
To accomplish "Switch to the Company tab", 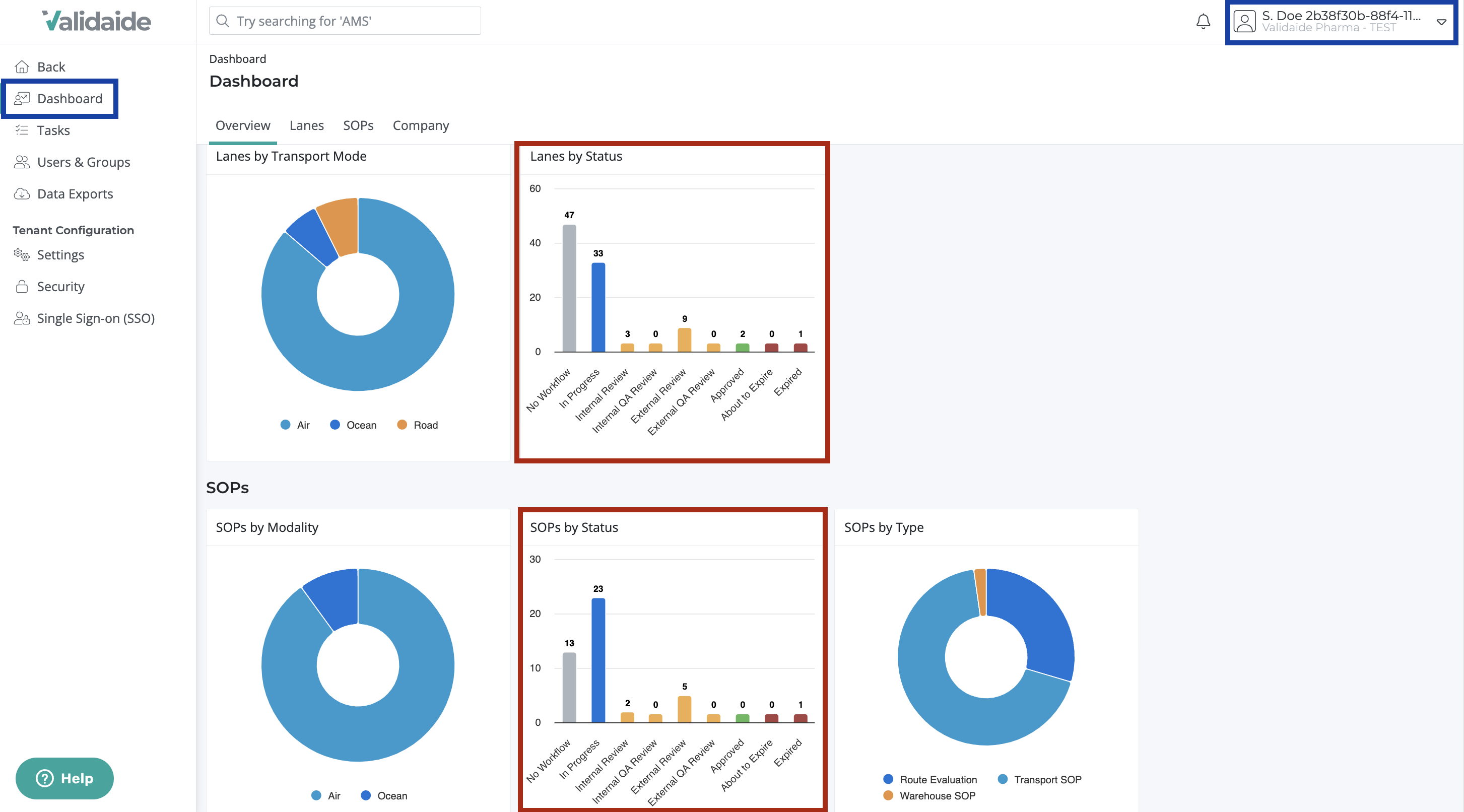I will [x=421, y=125].
